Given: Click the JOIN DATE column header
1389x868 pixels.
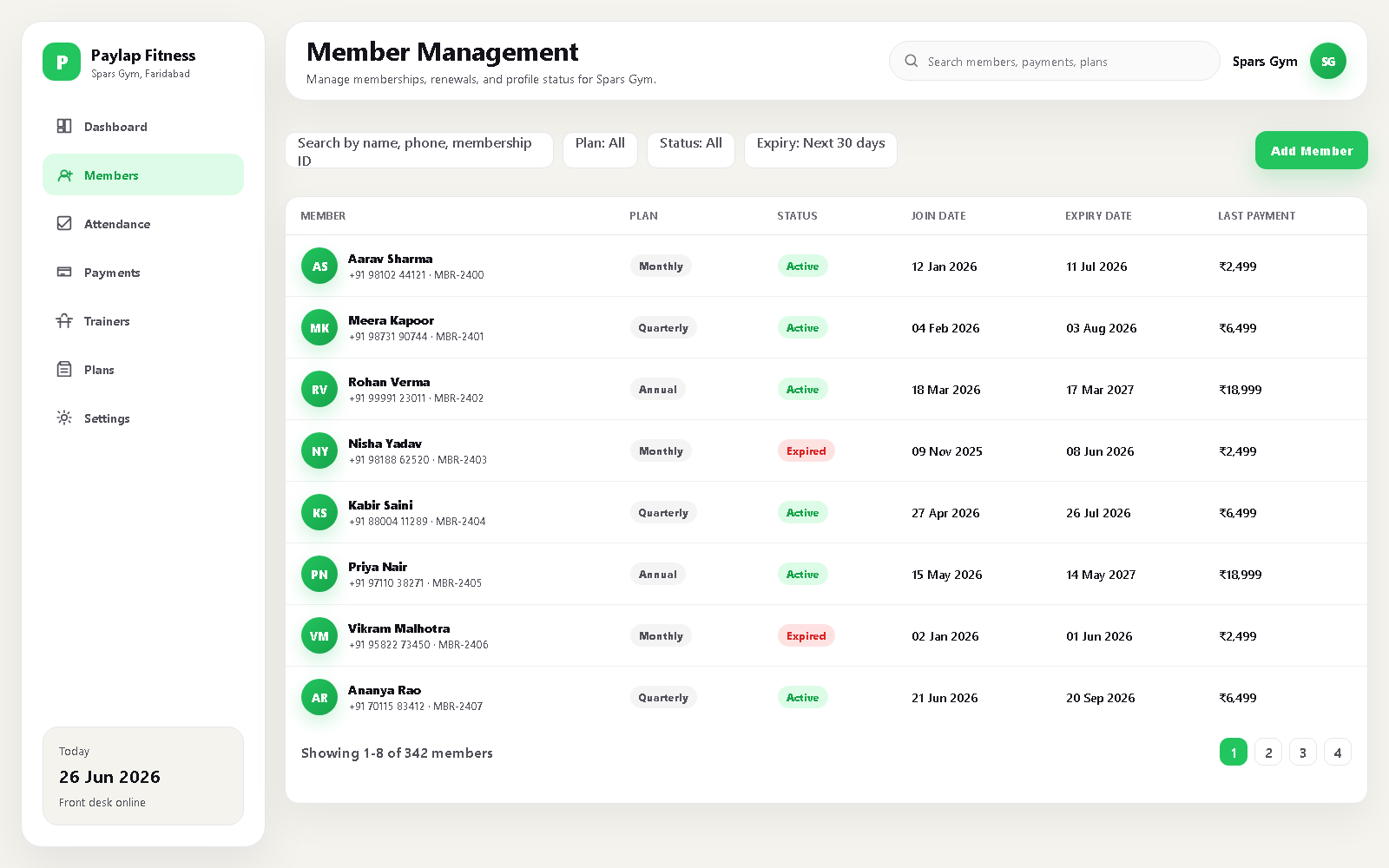Looking at the screenshot, I should (938, 215).
